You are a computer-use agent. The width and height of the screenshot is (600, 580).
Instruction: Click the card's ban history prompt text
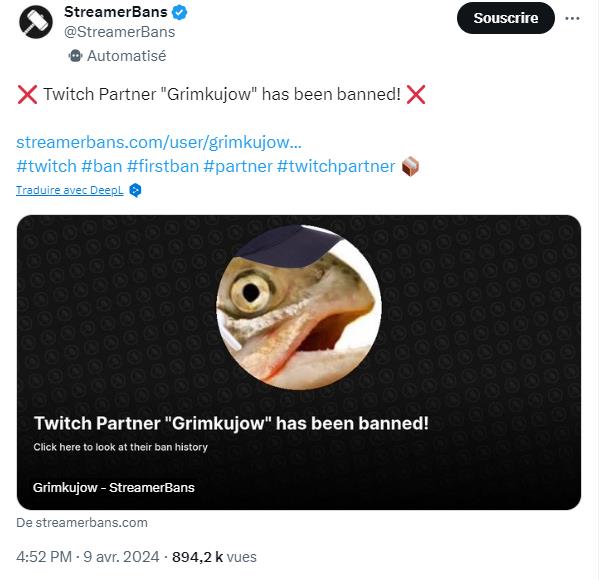(120, 447)
